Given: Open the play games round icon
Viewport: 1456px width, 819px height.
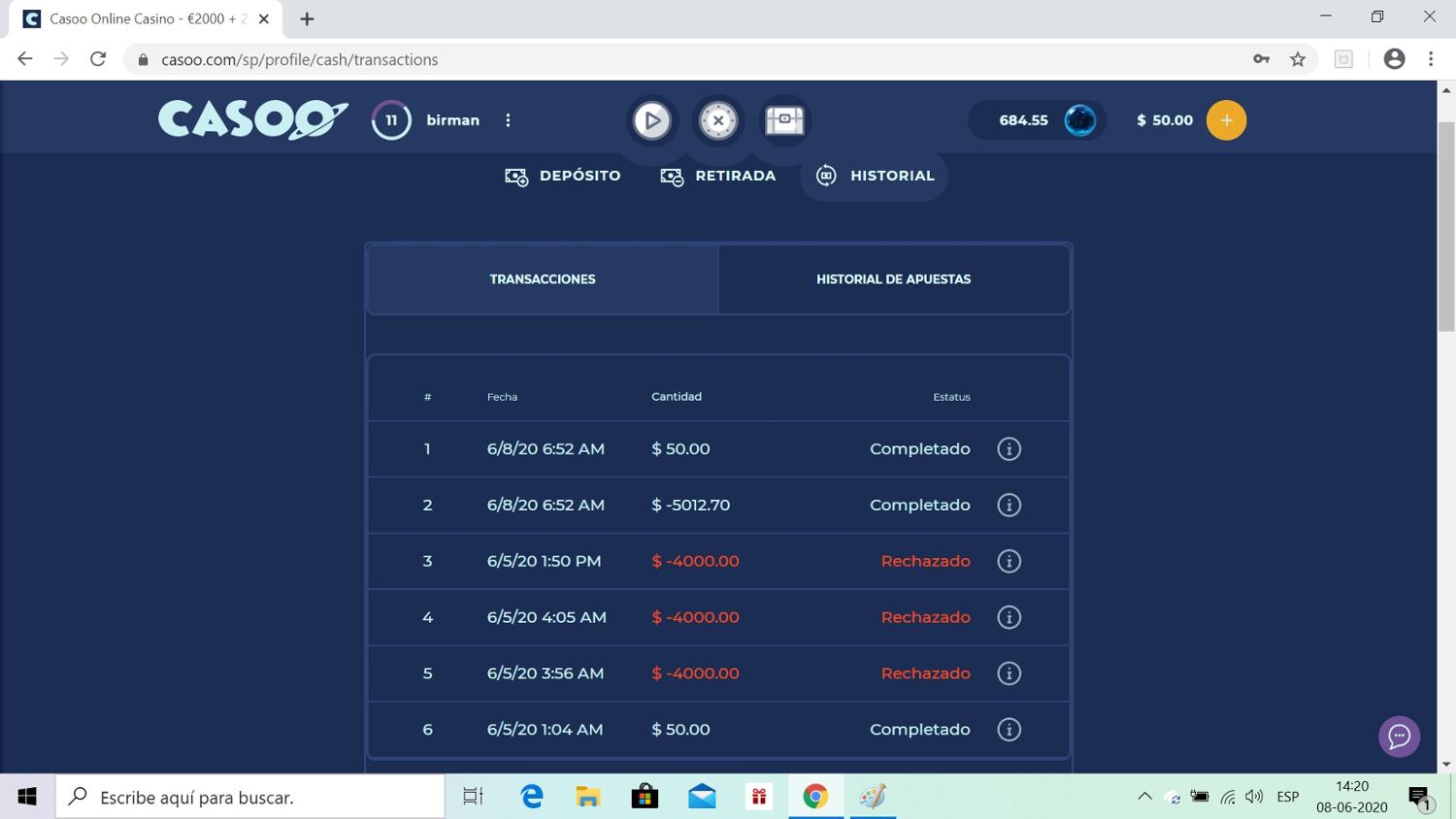Looking at the screenshot, I should 651,120.
